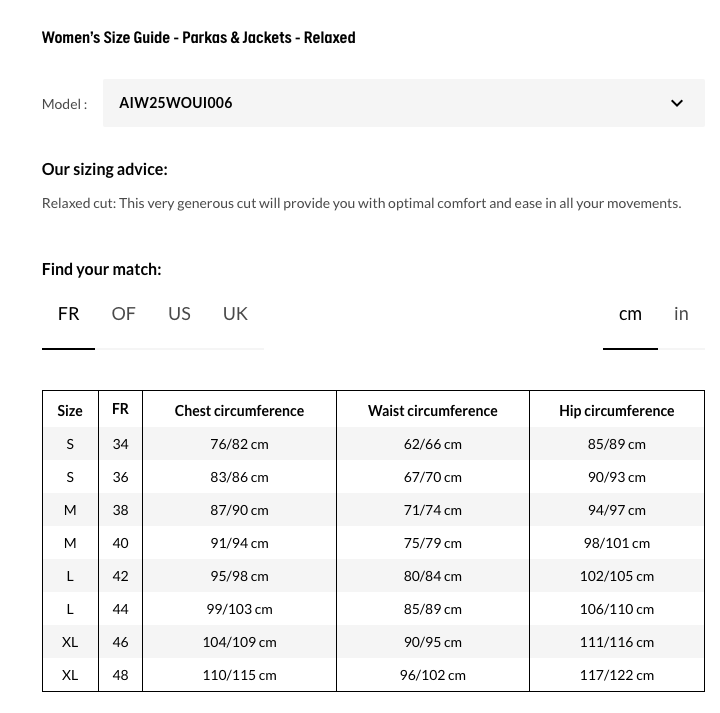Switch to the OF sizing tab

(123, 314)
